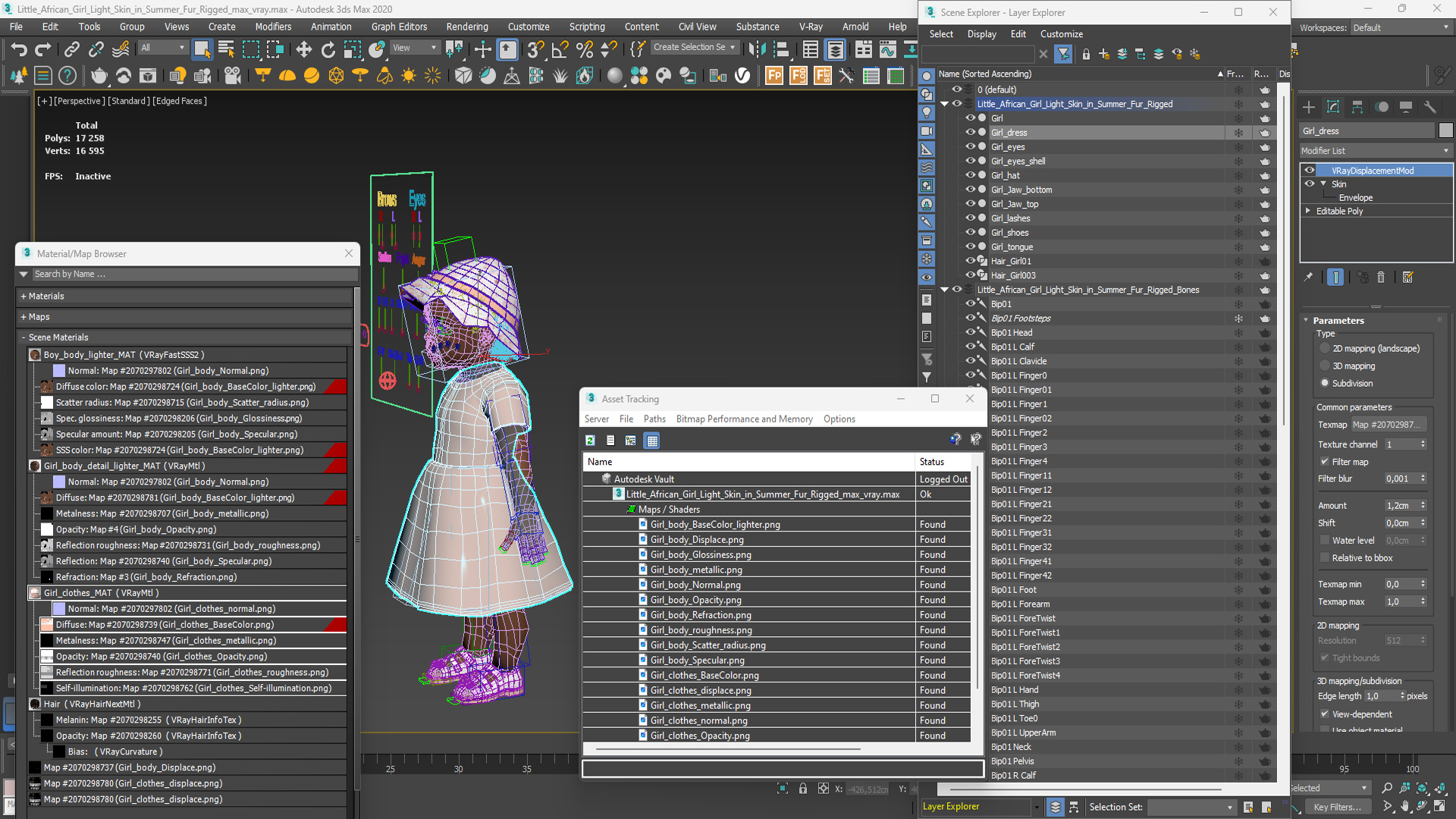Click the V-Ray sphere light icon
This screenshot has height=819, width=1456.
[312, 76]
